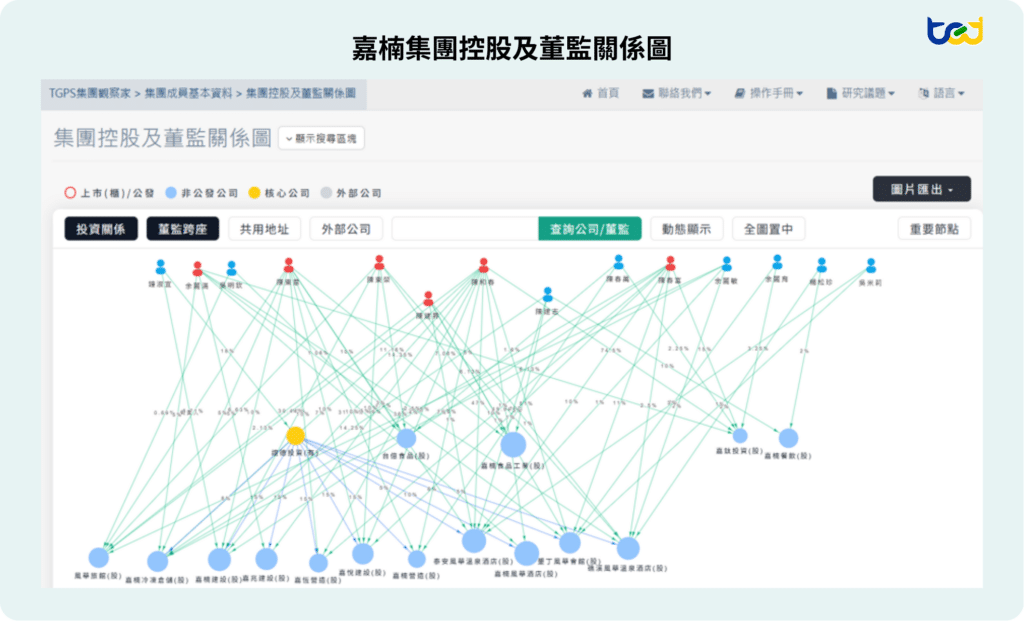Go to 首頁 in the navbar
Image resolution: width=1024 pixels, height=621 pixels.
click(600, 93)
